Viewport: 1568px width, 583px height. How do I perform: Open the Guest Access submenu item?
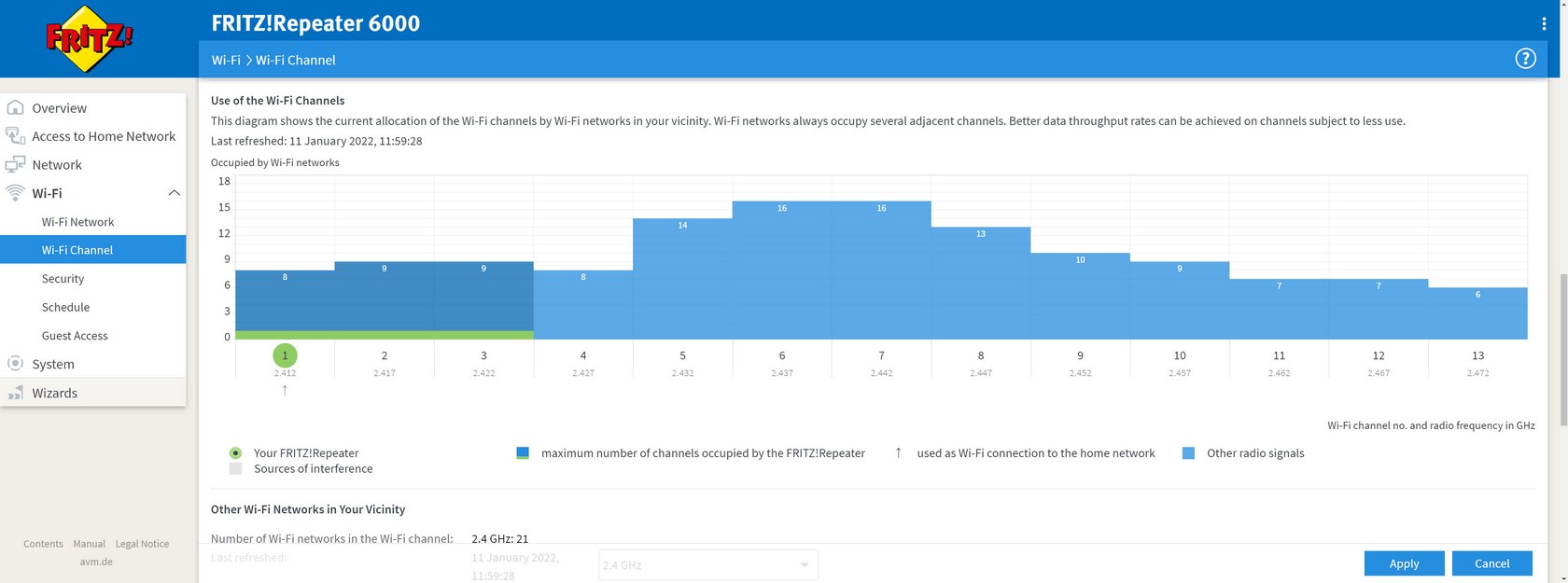click(x=93, y=335)
